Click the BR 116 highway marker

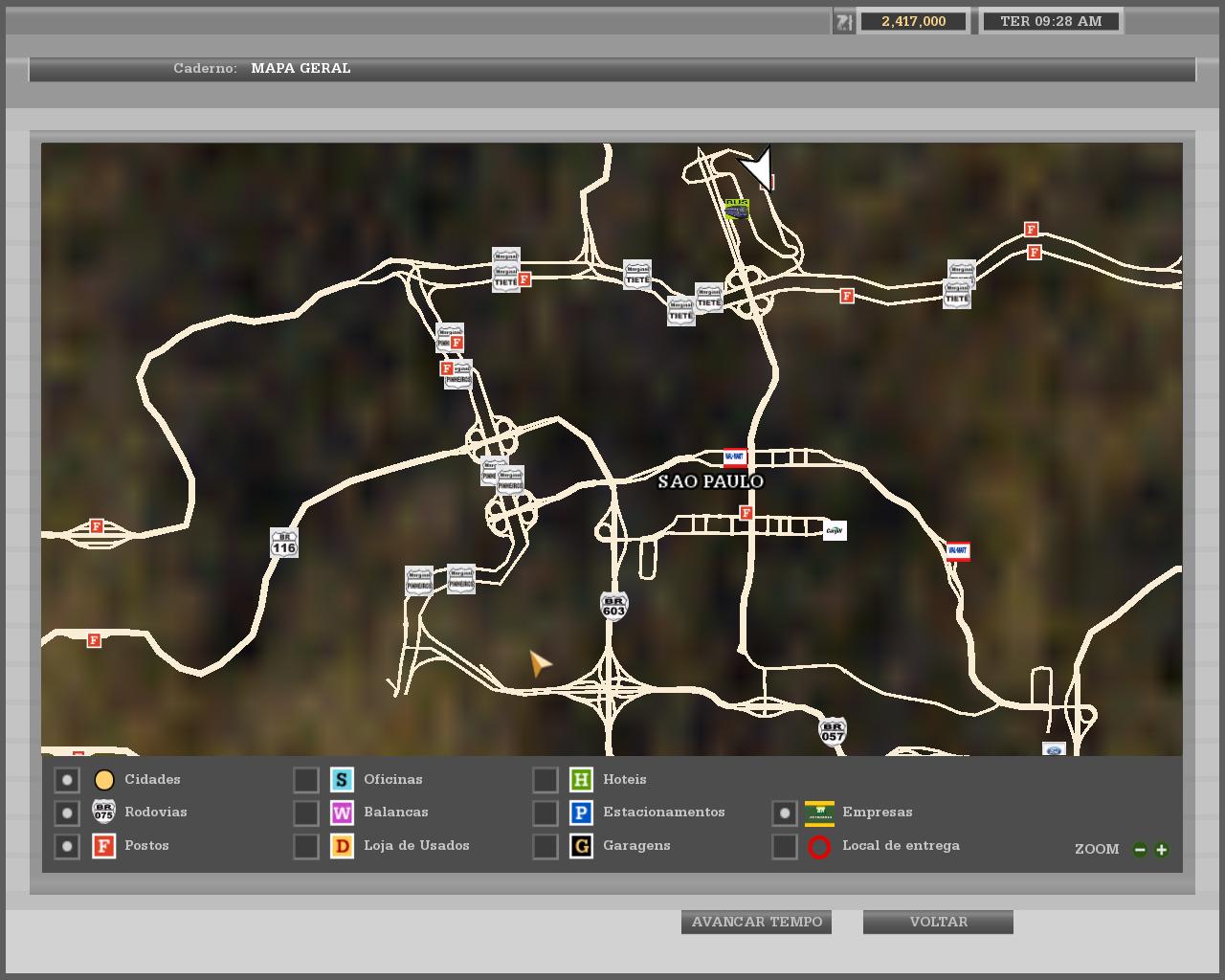(x=284, y=543)
